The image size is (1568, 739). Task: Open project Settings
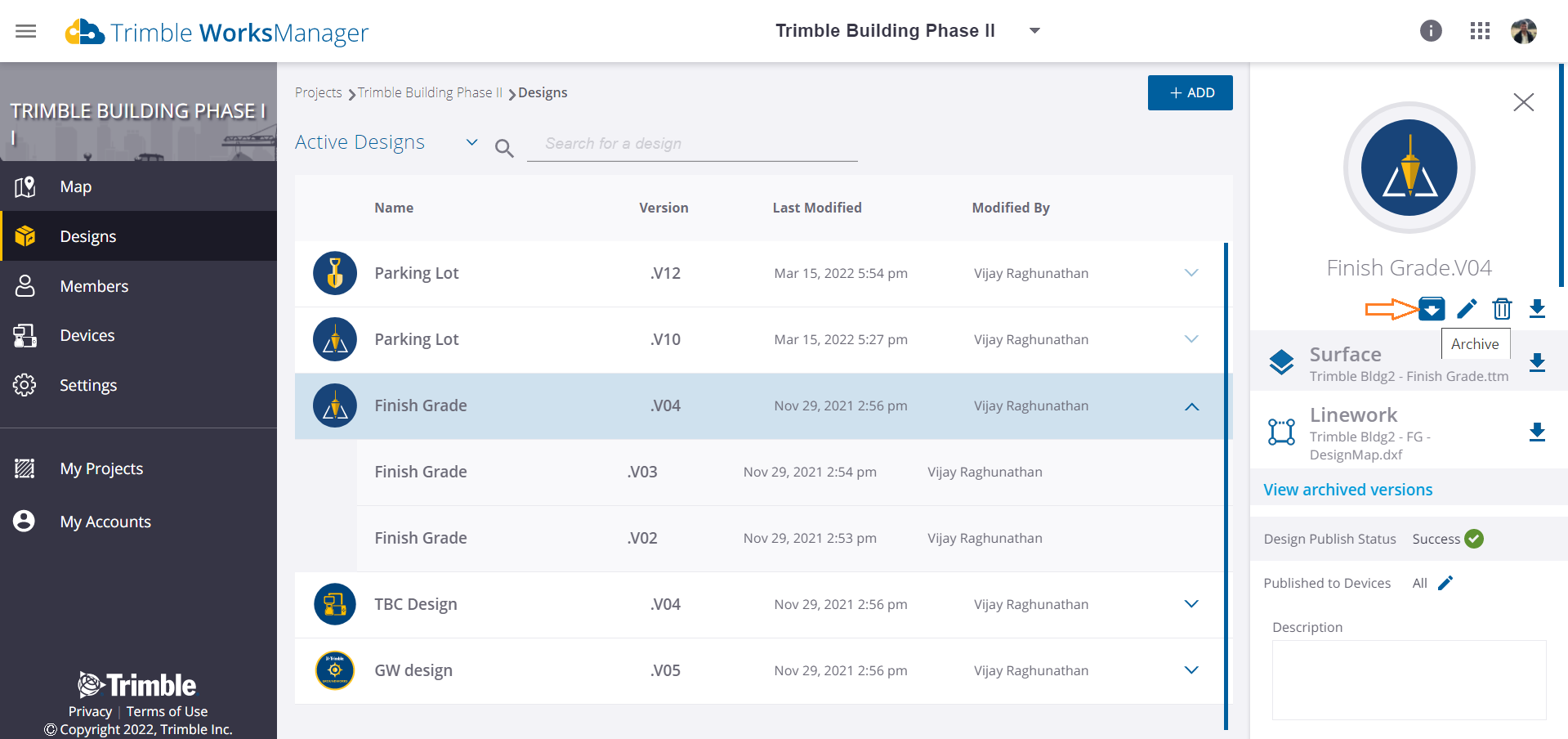pyautogui.click(x=87, y=384)
